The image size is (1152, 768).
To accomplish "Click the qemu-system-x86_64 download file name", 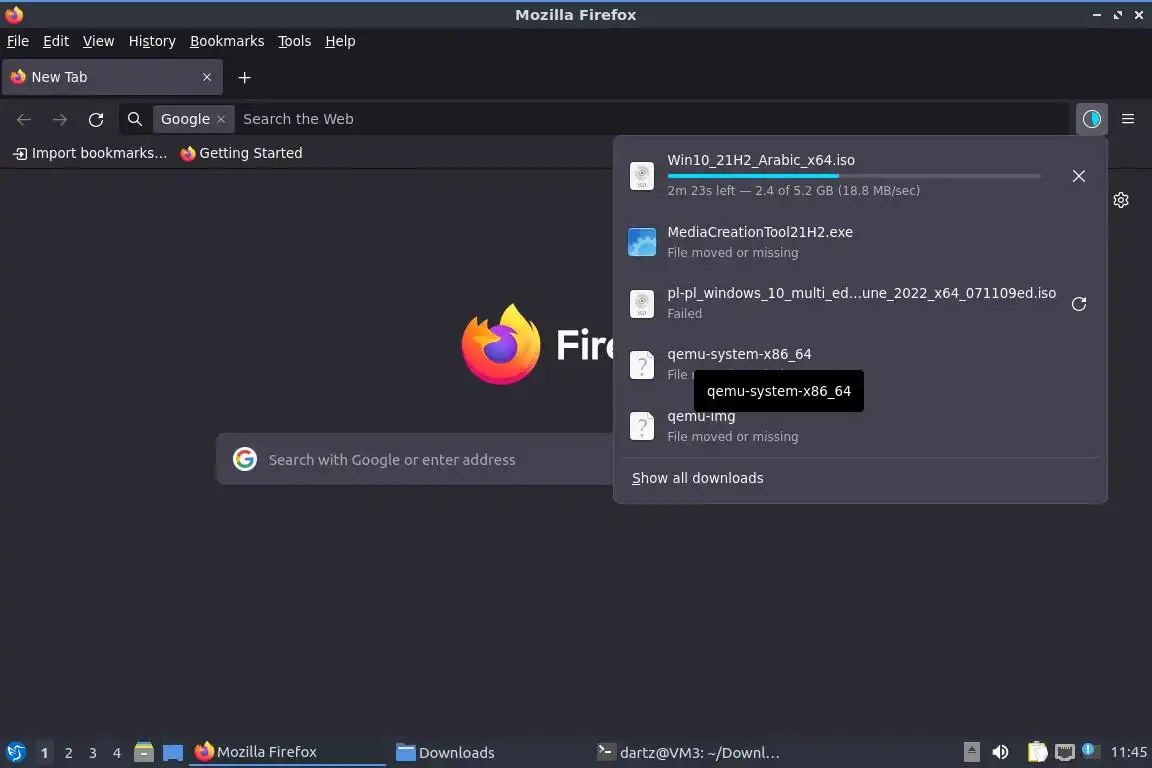I will [739, 354].
